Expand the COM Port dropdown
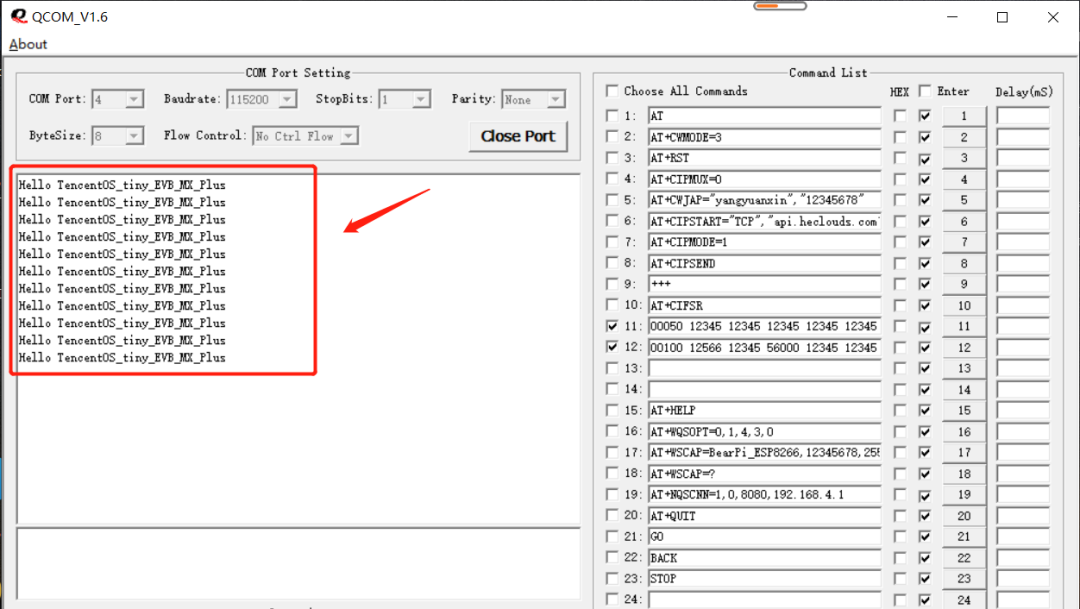Viewport: 1080px width, 609px height. pyautogui.click(x=134, y=99)
